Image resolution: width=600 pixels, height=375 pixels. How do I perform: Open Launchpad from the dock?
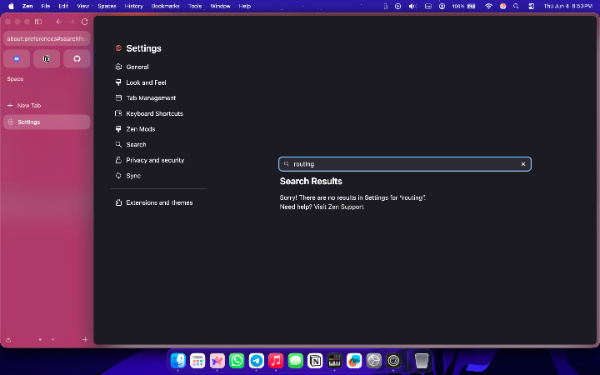[197, 360]
